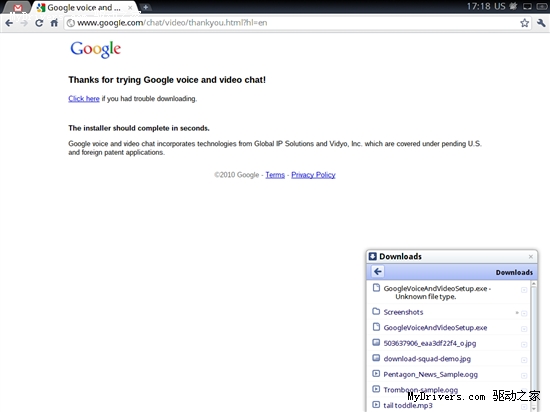Click the site info icon in address bar
The image size is (550, 412).
coord(71,23)
